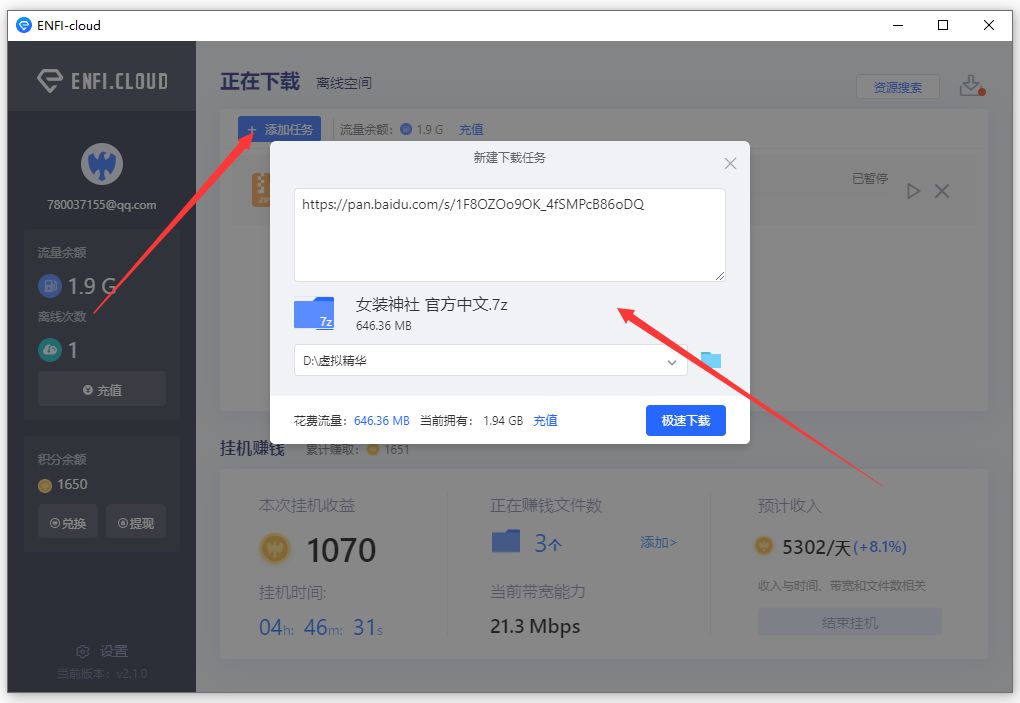Remove the paused task with the X icon
This screenshot has width=1020, height=703.
(941, 191)
